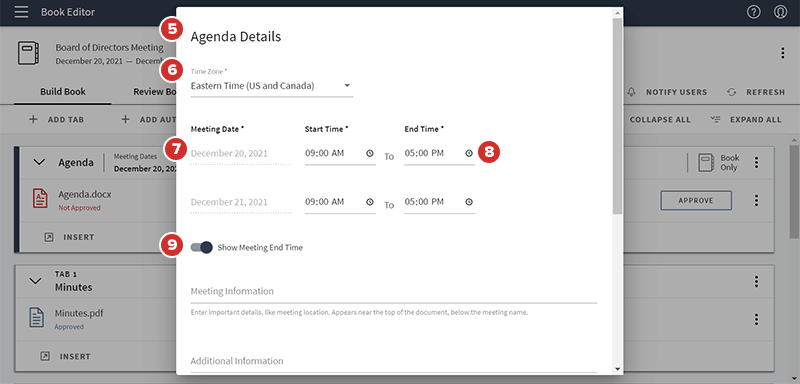Click clock icon for December 20 end time
800x384 pixels.
[469, 153]
